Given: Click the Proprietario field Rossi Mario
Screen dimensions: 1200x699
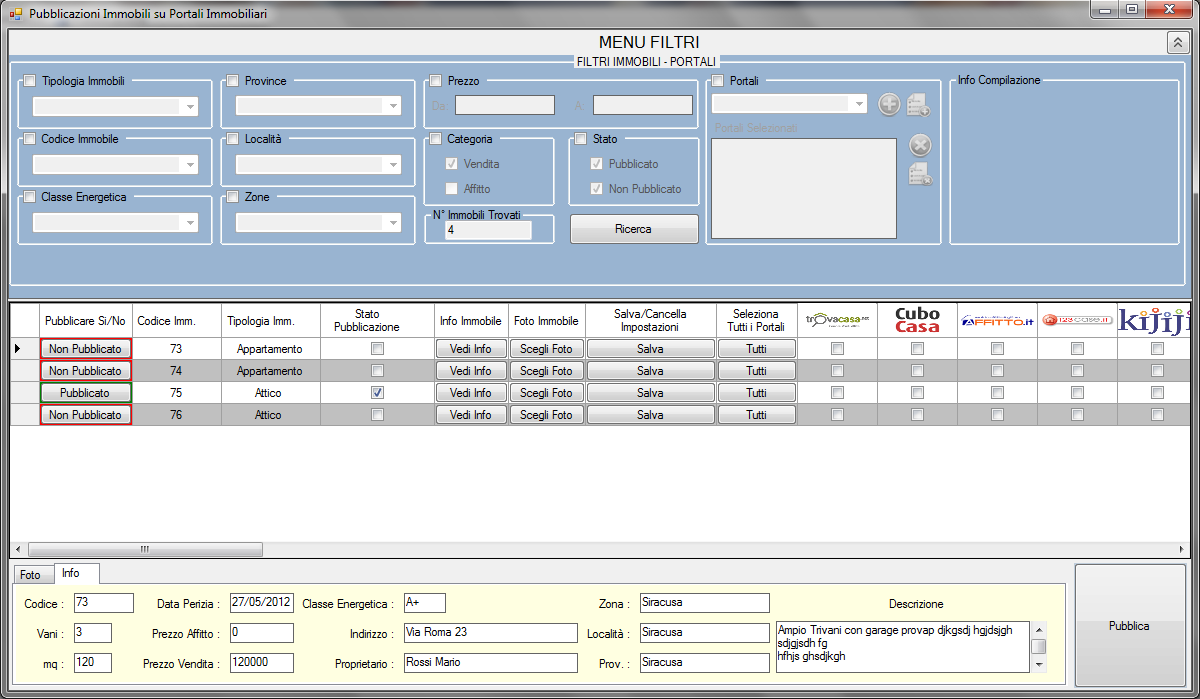Looking at the screenshot, I should [x=490, y=663].
